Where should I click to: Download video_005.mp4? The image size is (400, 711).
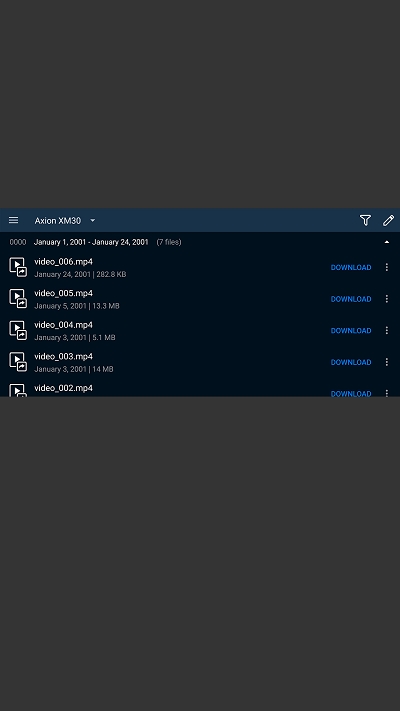(x=351, y=299)
